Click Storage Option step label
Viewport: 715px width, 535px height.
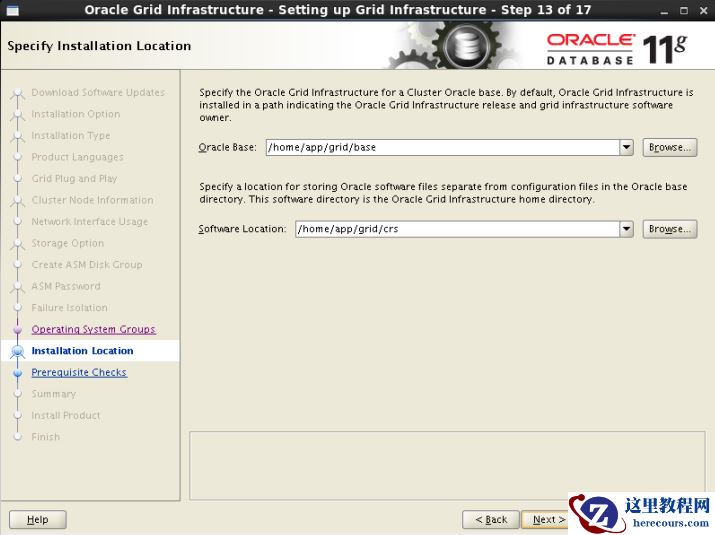(x=67, y=243)
